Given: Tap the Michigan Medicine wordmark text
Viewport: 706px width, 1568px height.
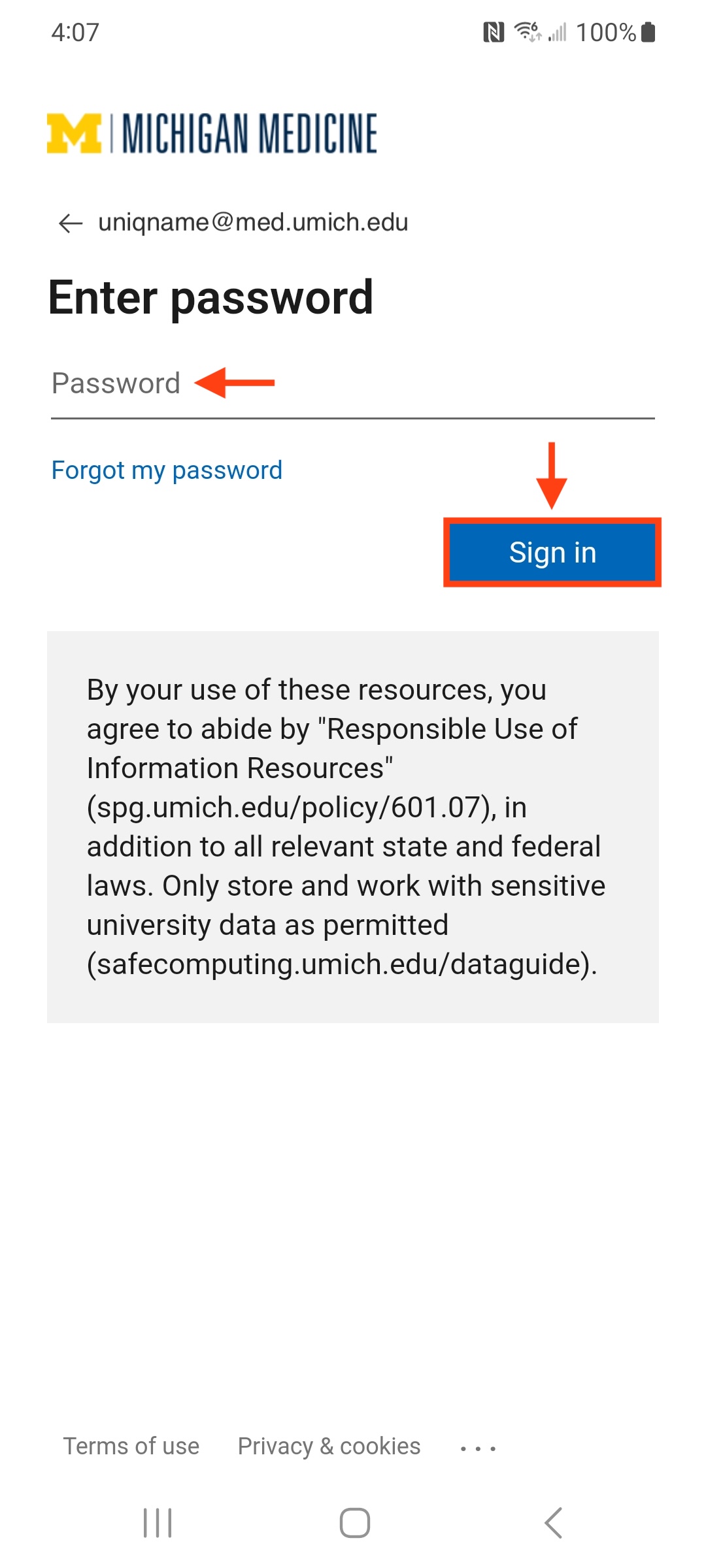Looking at the screenshot, I should [x=250, y=133].
